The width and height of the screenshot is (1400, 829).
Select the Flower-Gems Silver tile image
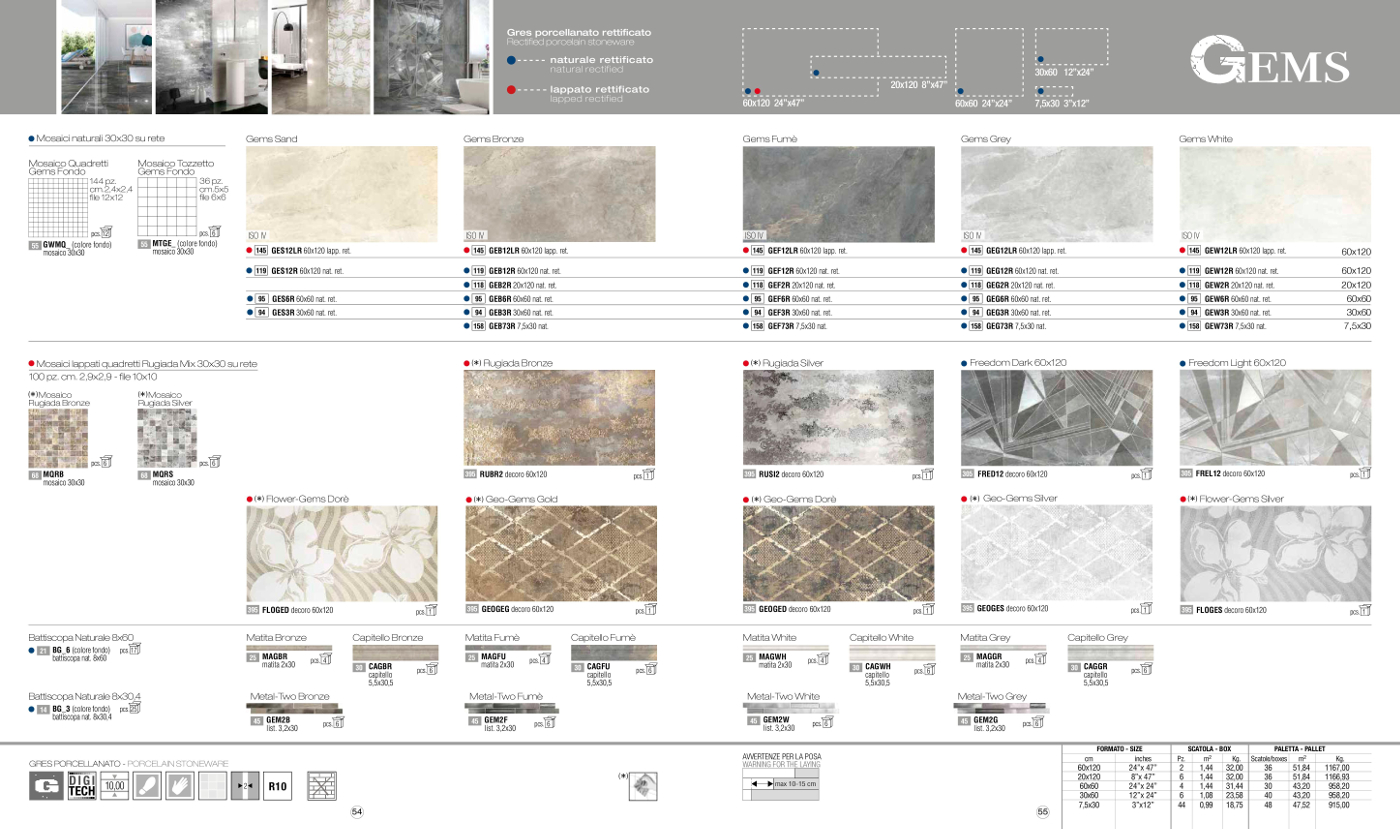pyautogui.click(x=1276, y=553)
